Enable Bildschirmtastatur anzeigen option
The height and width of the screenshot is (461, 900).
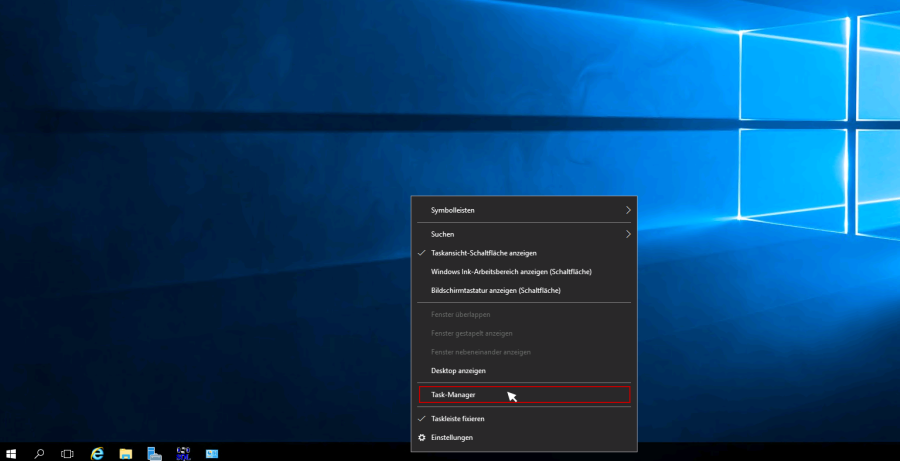[x=495, y=290]
